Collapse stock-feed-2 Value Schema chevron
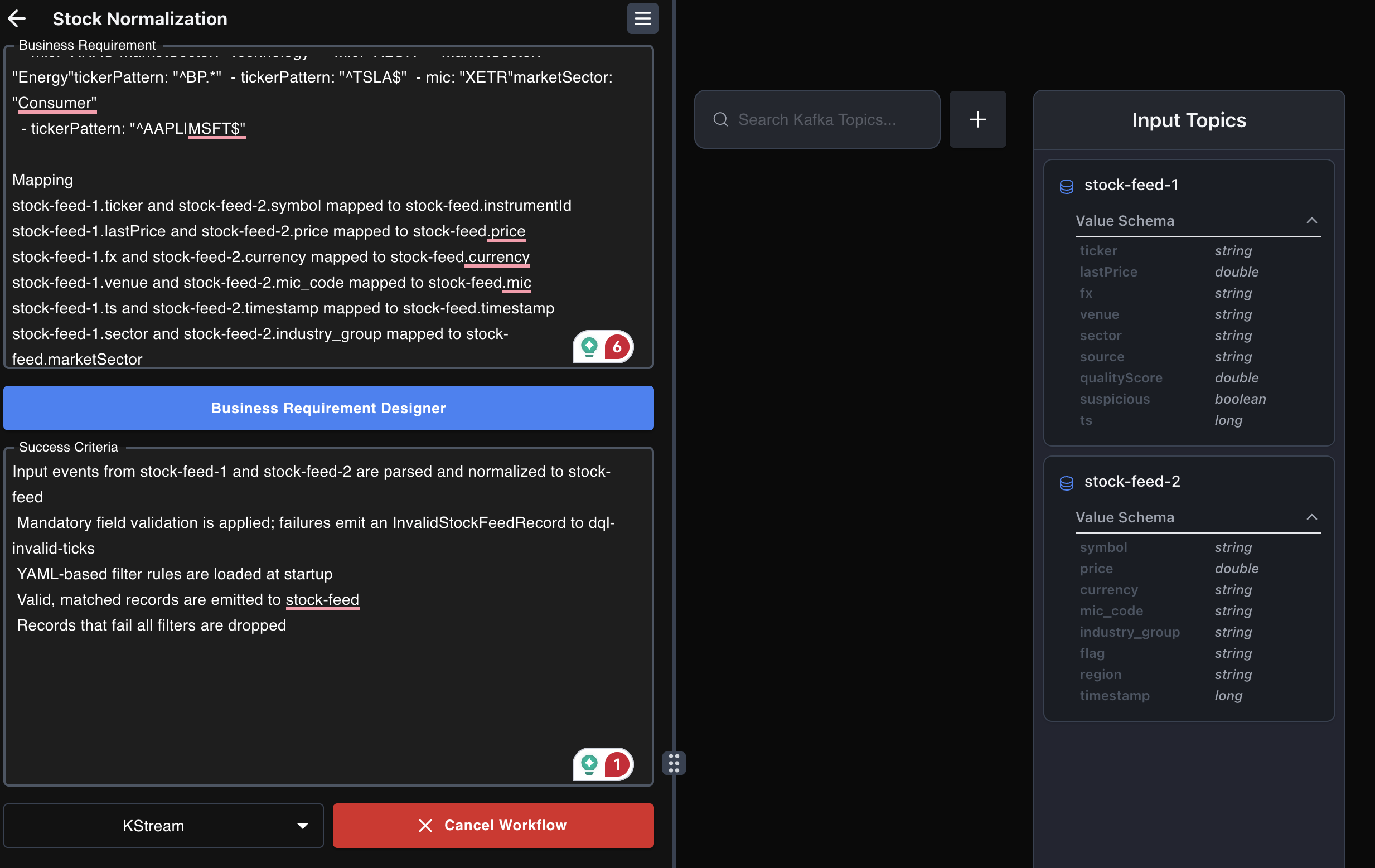Viewport: 1375px width, 868px height. click(x=1311, y=517)
